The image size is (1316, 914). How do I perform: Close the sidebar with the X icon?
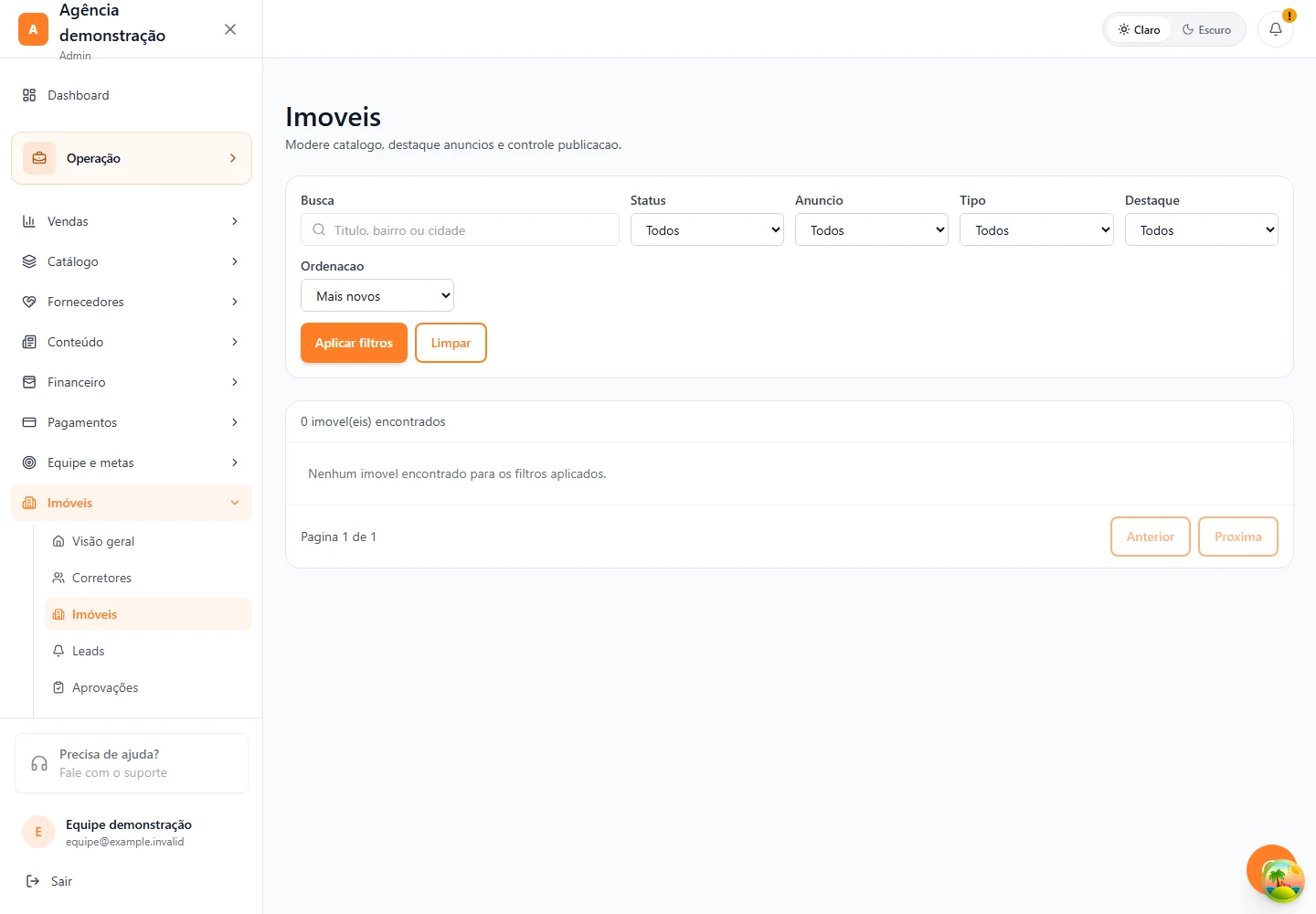(x=230, y=29)
